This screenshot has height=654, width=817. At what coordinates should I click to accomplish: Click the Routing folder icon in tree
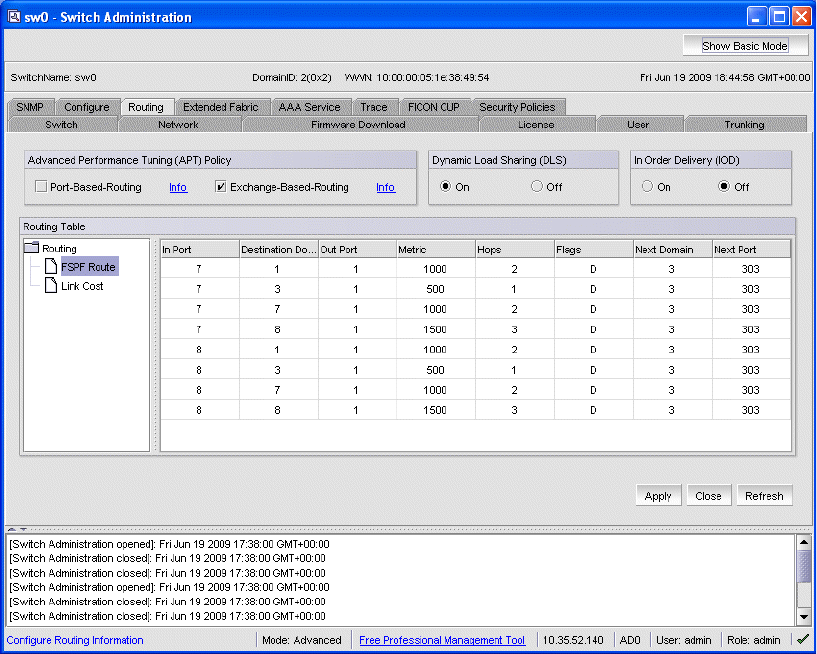pos(32,248)
